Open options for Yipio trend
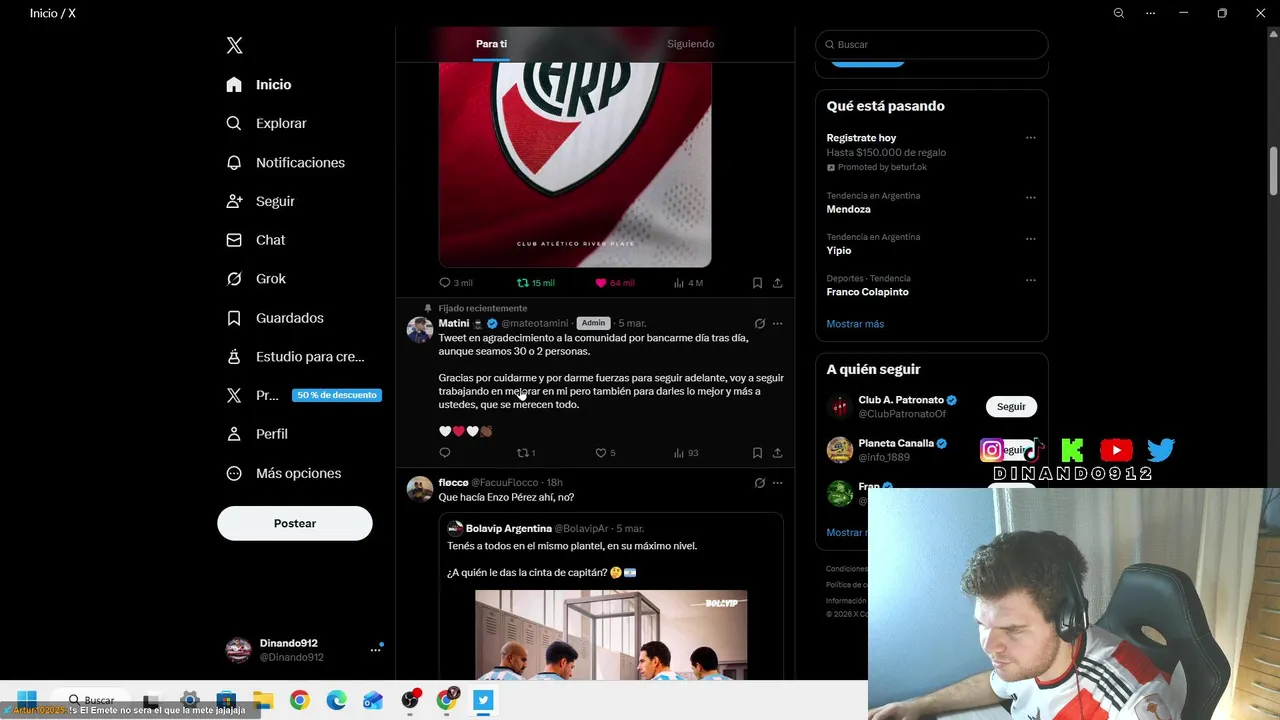 tap(1031, 238)
